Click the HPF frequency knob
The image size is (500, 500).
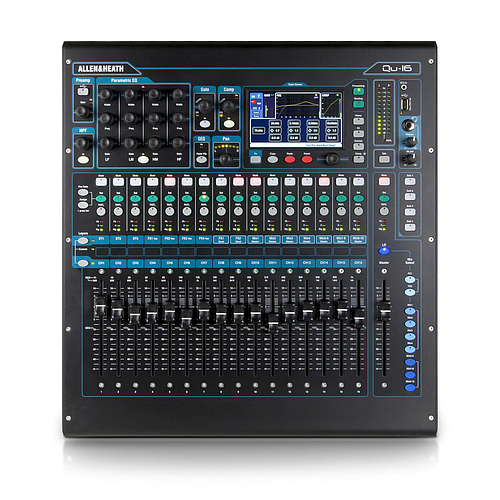82,143
